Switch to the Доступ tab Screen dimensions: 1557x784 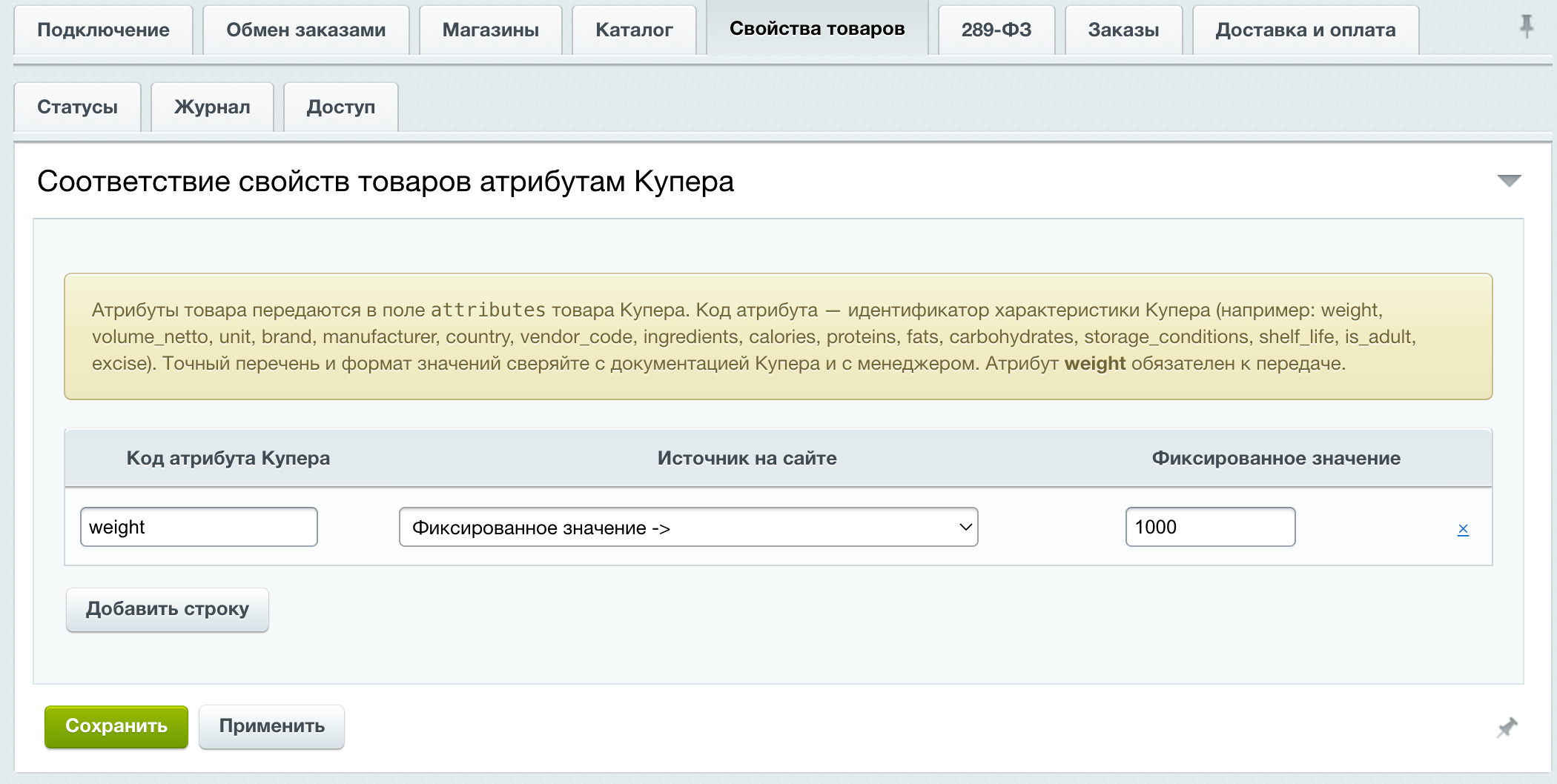click(x=340, y=107)
